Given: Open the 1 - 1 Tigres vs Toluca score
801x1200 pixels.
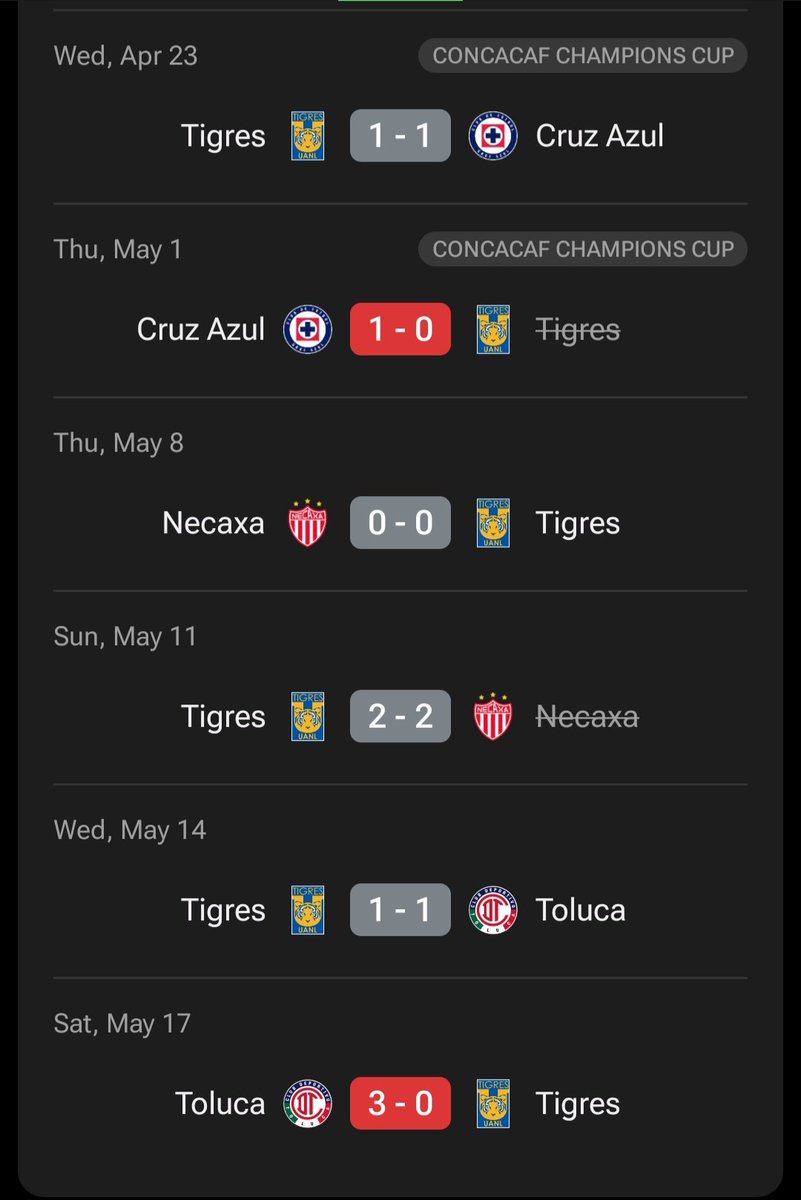Looking at the screenshot, I should click(x=400, y=910).
